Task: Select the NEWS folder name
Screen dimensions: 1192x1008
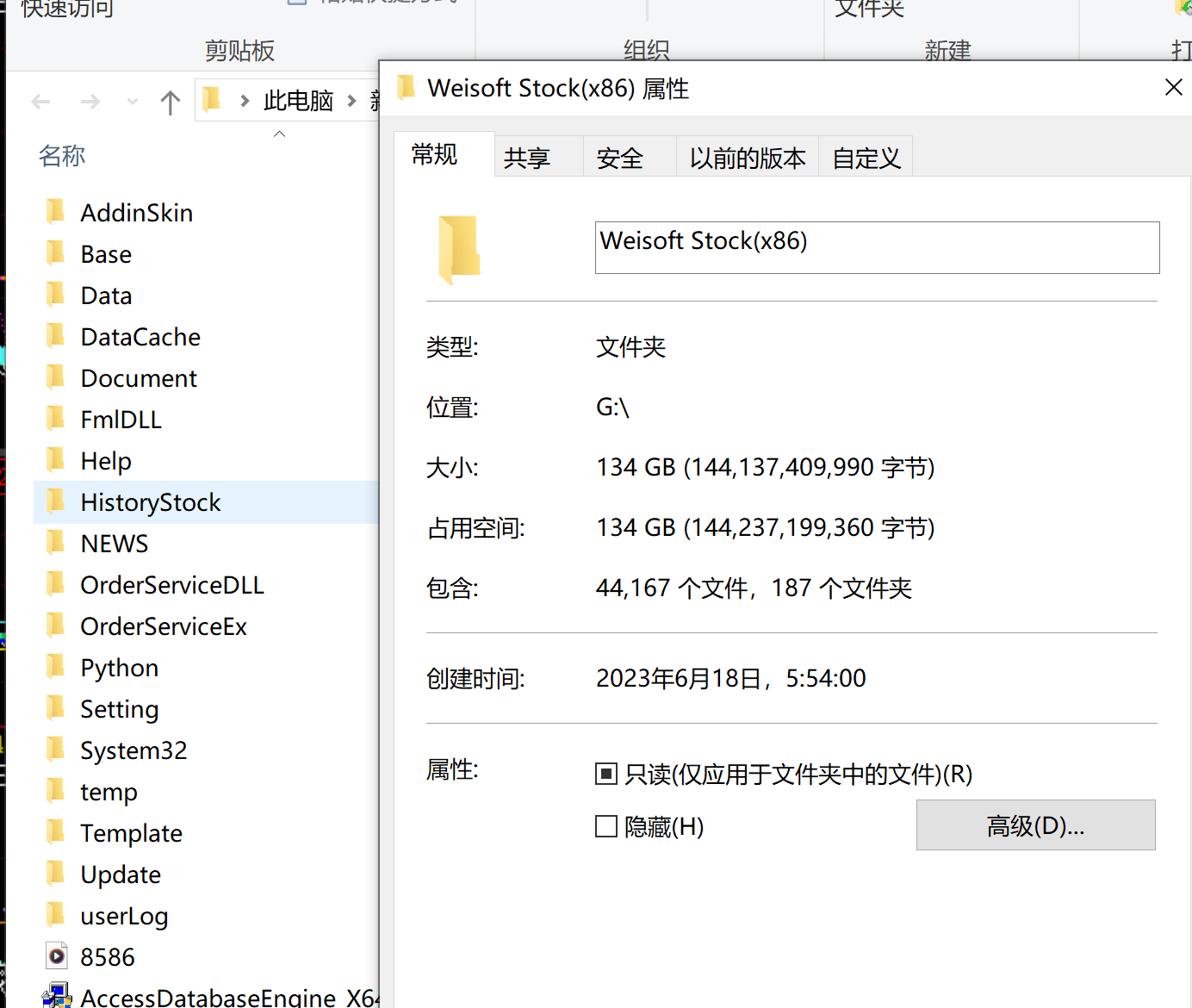Action: click(x=115, y=544)
